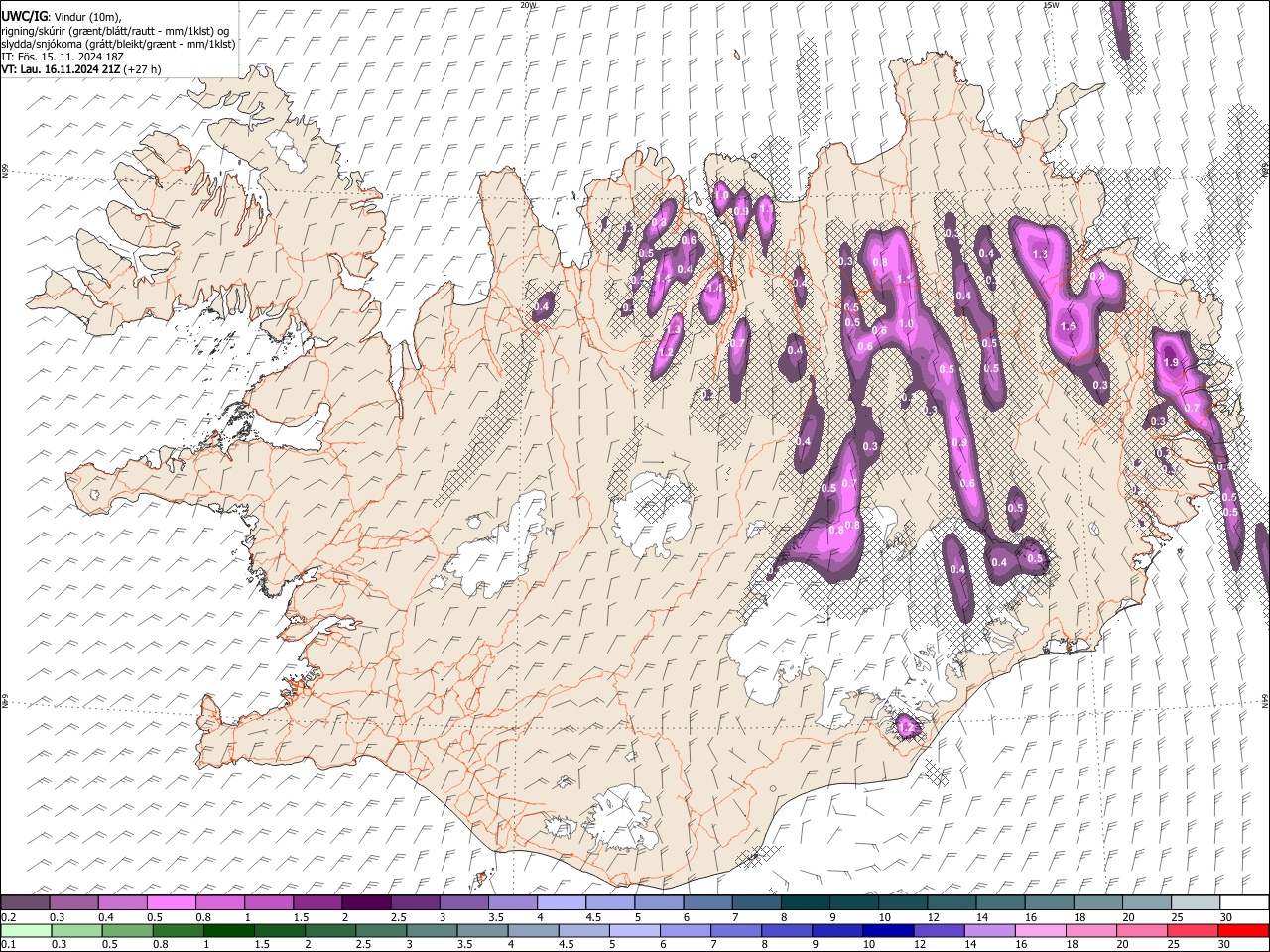Screen dimensions: 1270x952
Task: Select the rain legend swatch between 2.5 and 3
Action: click(x=381, y=931)
